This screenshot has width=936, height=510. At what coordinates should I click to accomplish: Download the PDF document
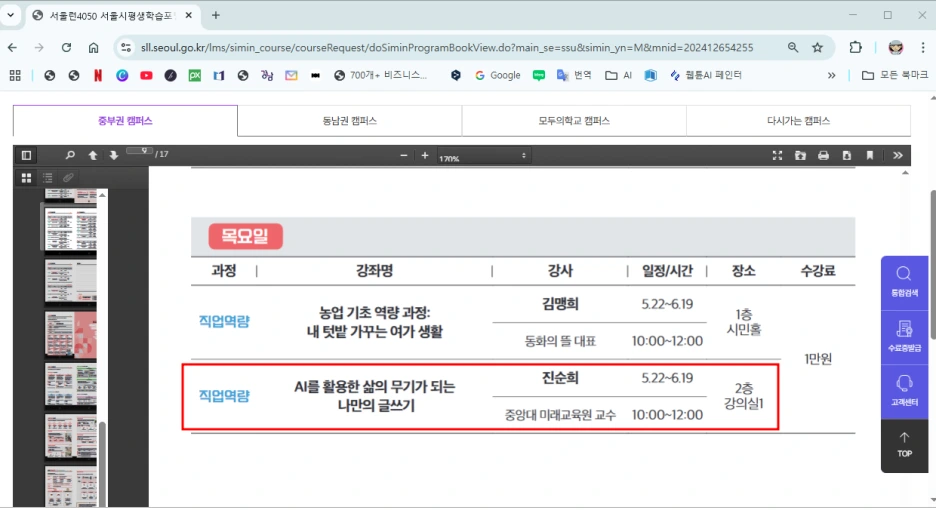[x=846, y=155]
